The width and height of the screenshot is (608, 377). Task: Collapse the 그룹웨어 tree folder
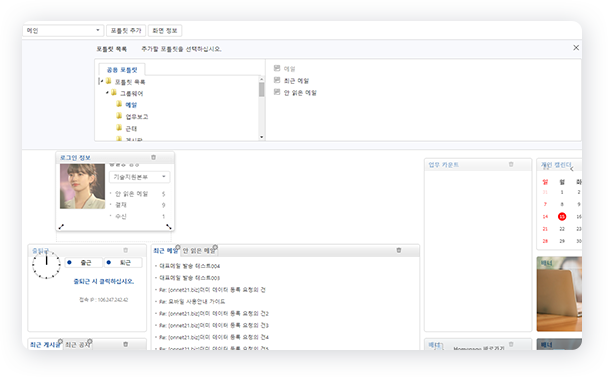(107, 93)
